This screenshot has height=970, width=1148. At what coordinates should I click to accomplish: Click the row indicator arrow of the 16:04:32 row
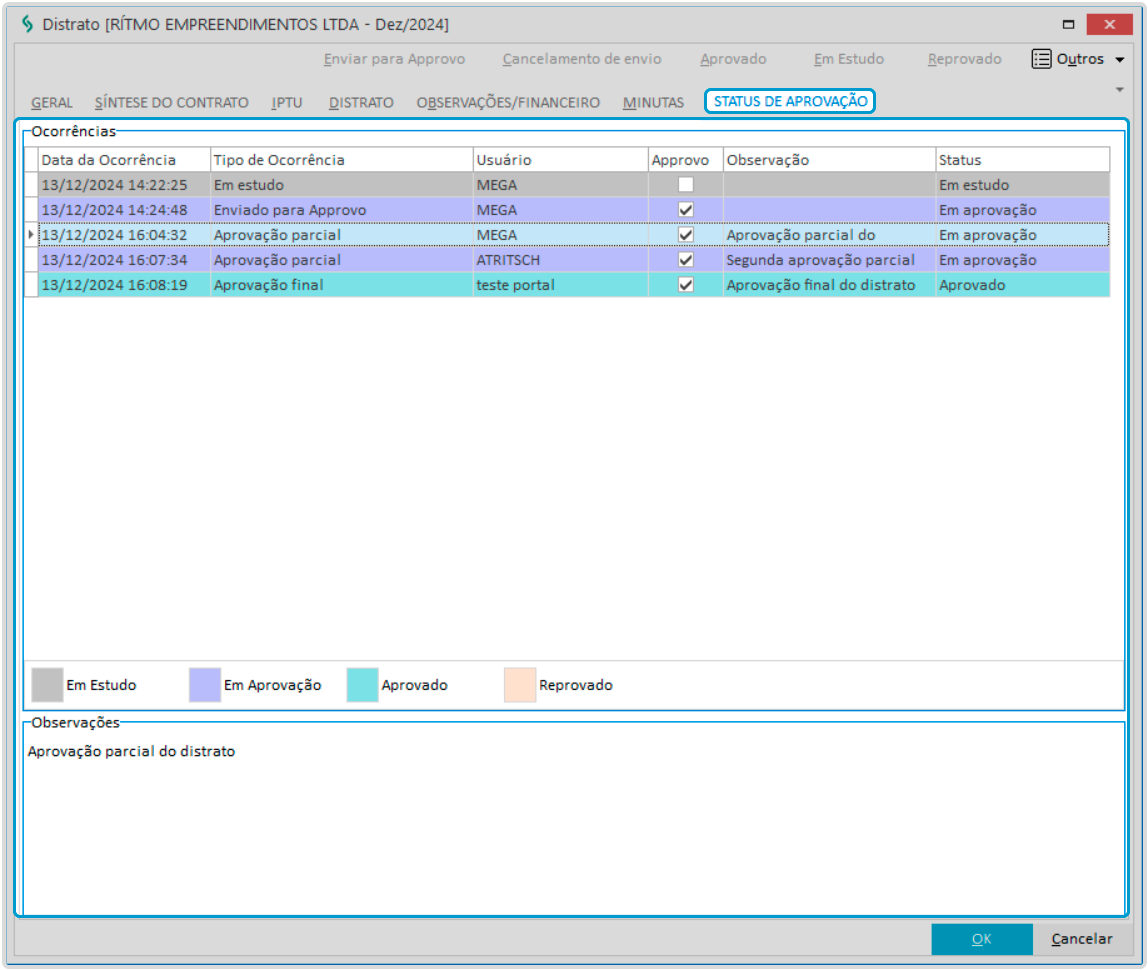pos(31,235)
